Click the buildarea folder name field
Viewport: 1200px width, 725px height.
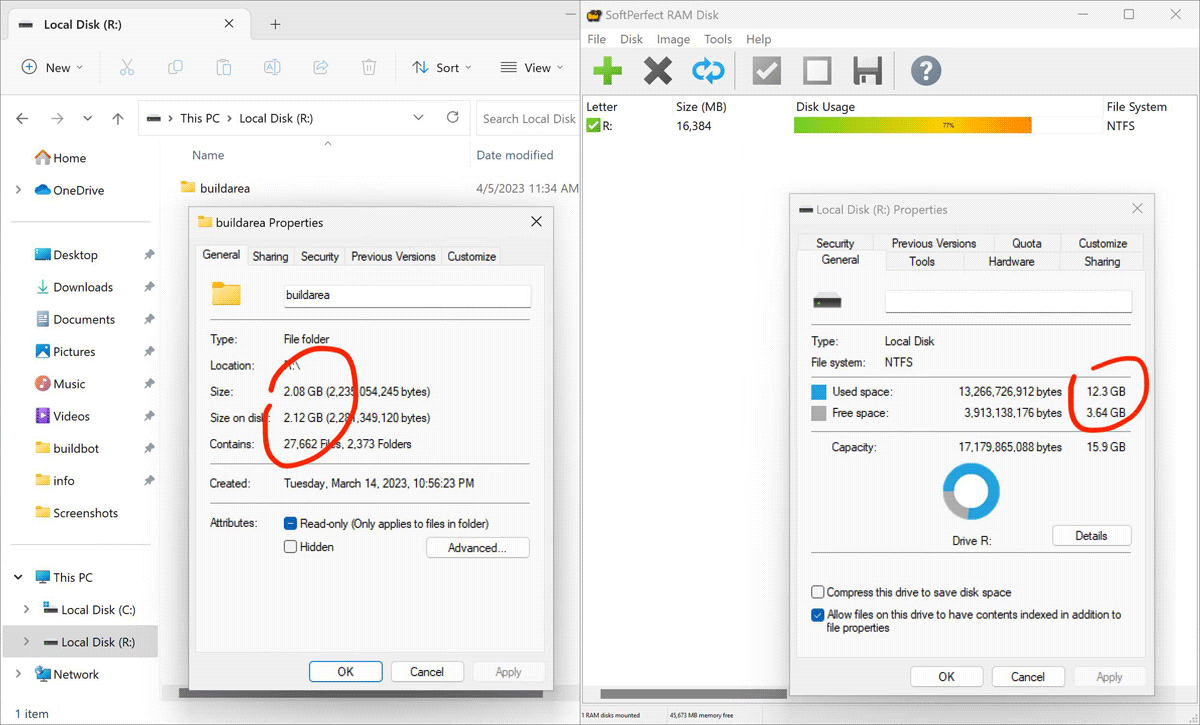[408, 296]
